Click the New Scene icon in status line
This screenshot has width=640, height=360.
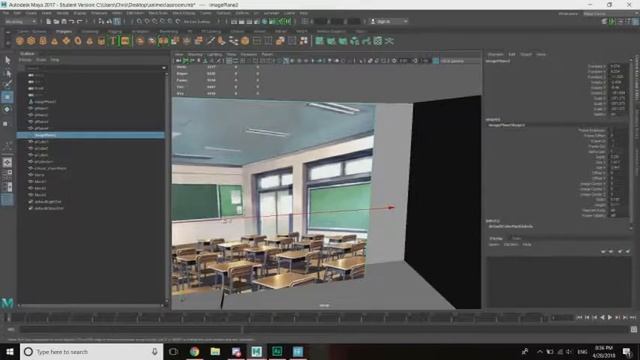(x=48, y=21)
